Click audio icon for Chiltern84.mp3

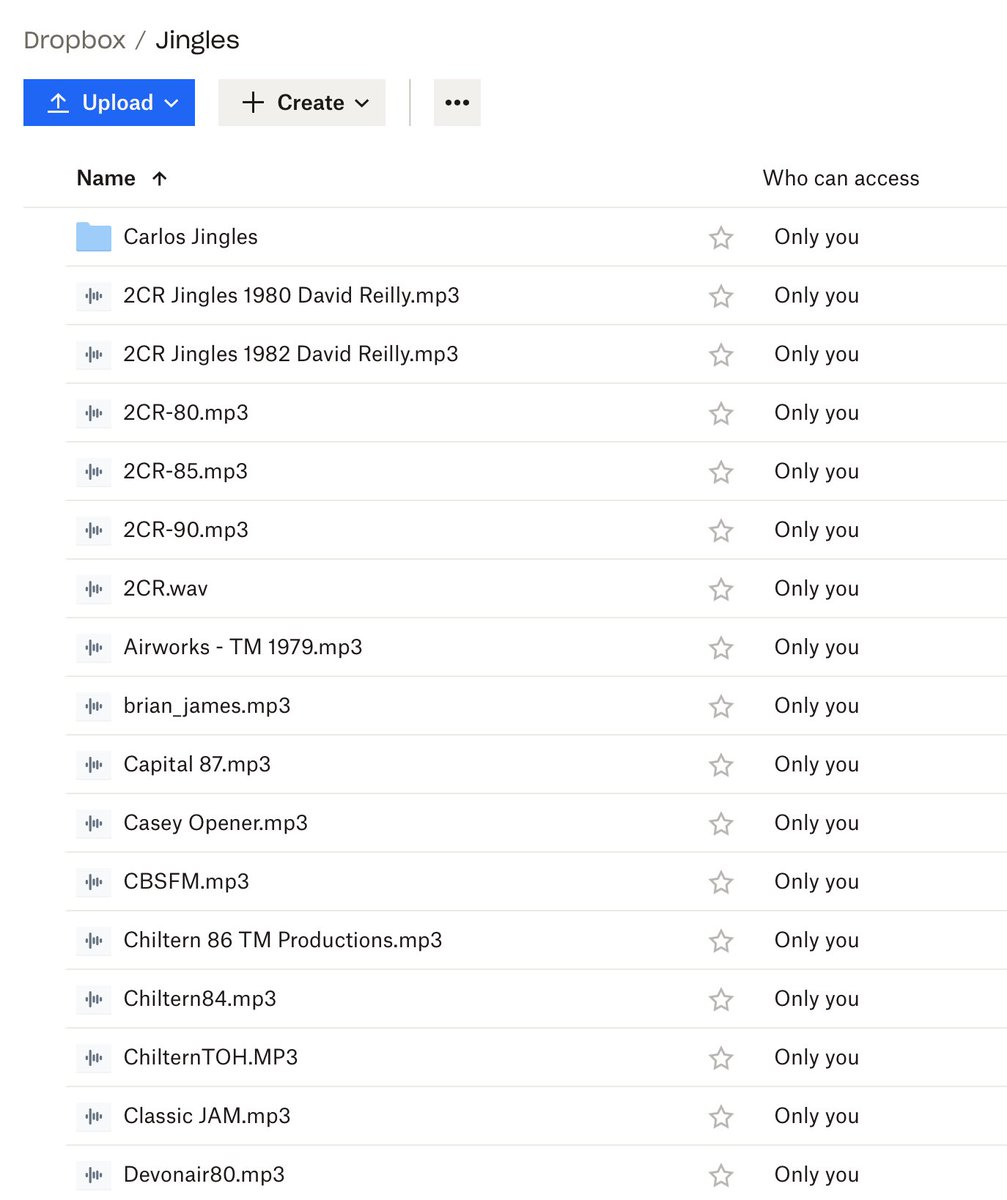coord(94,999)
